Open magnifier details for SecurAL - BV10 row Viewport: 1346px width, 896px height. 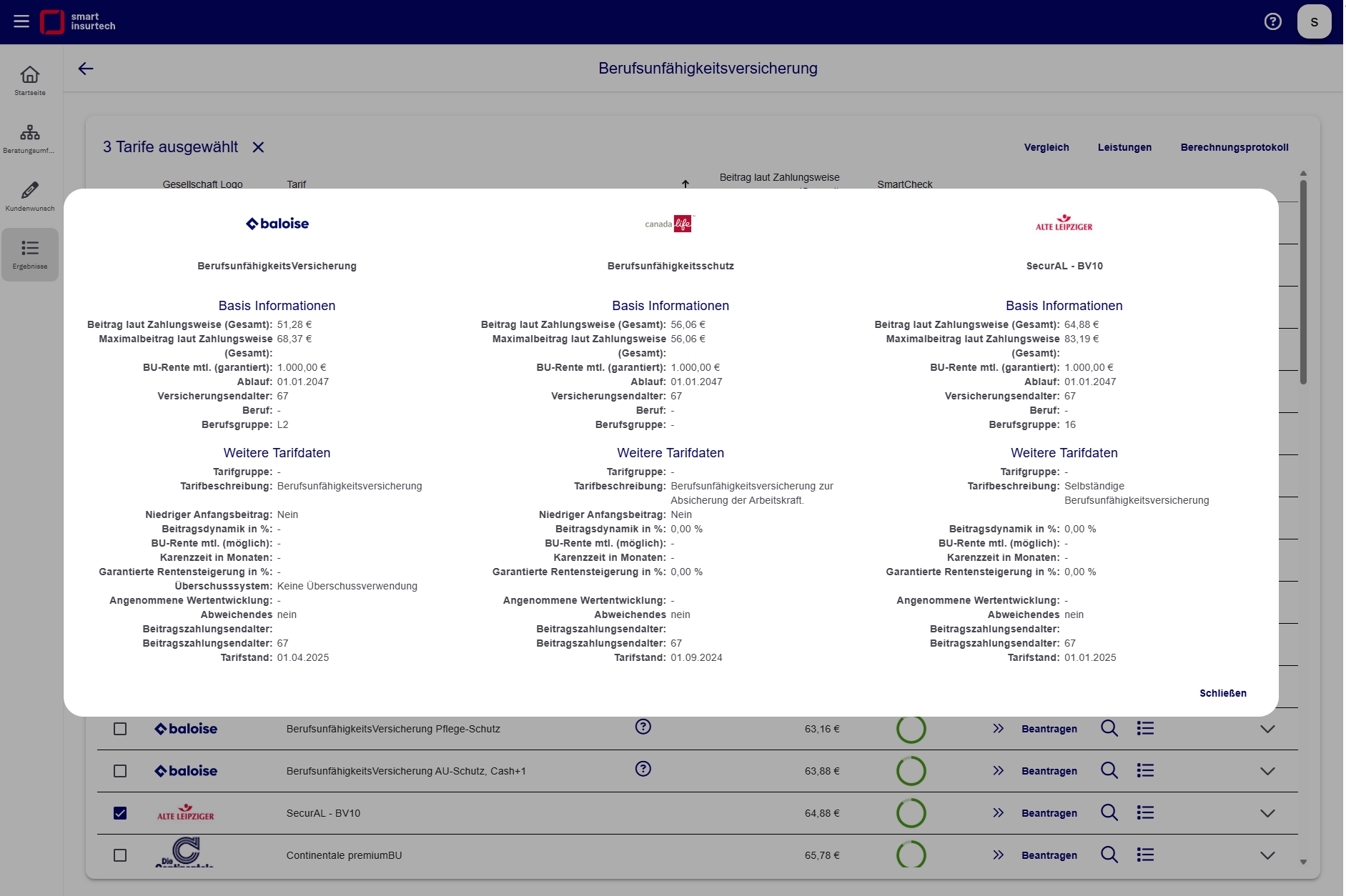[x=1109, y=813]
